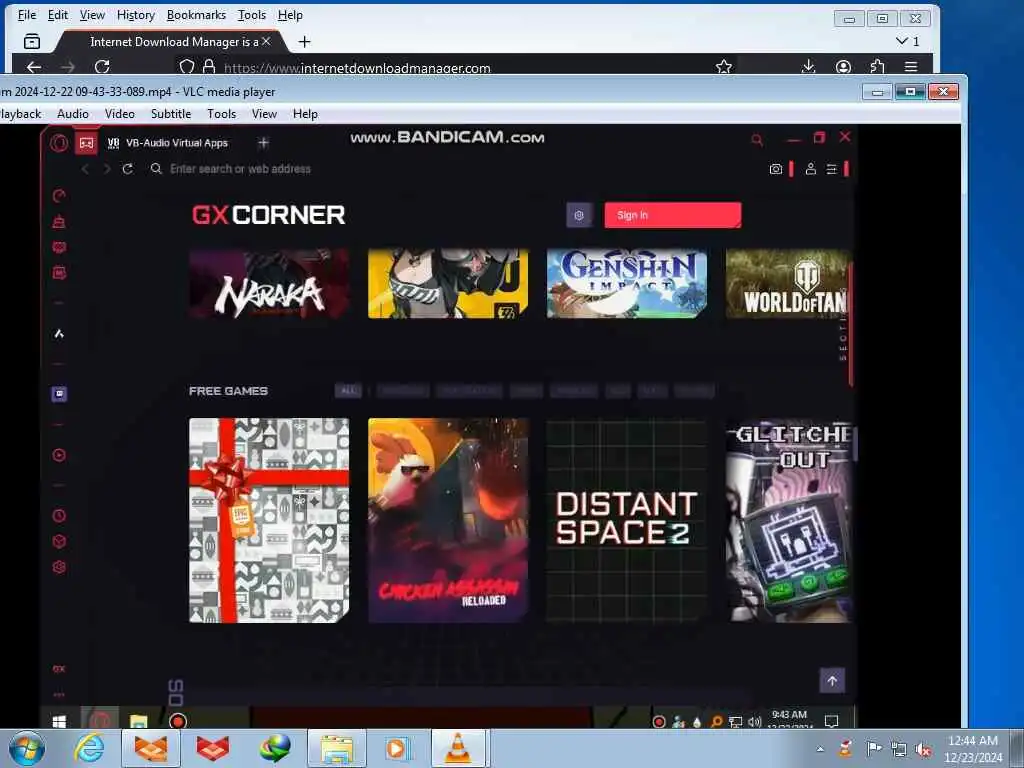Open the Firefox extensions puzzle icon
The image size is (1024, 768).
(877, 66)
